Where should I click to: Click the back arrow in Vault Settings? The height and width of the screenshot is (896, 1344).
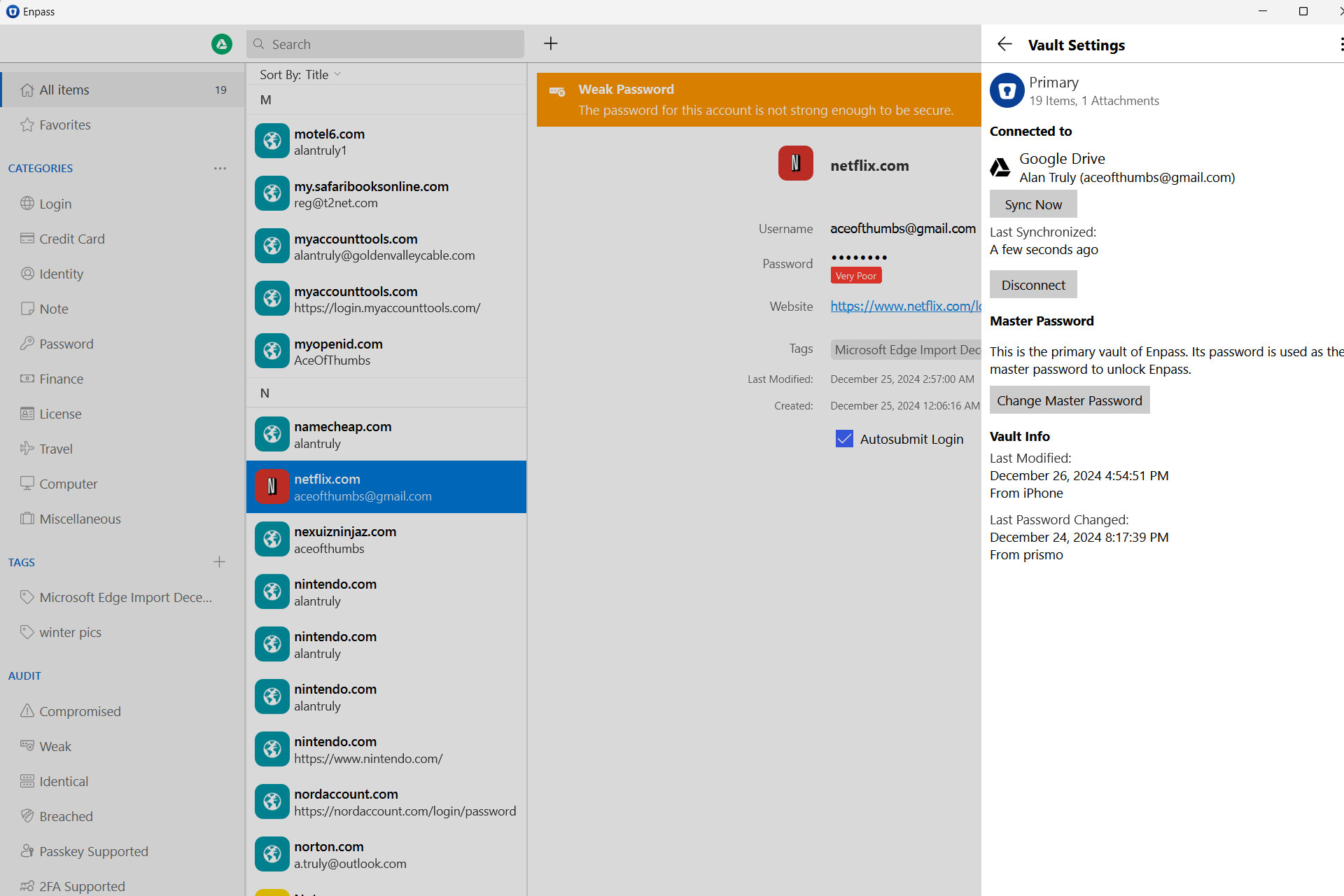[1004, 44]
